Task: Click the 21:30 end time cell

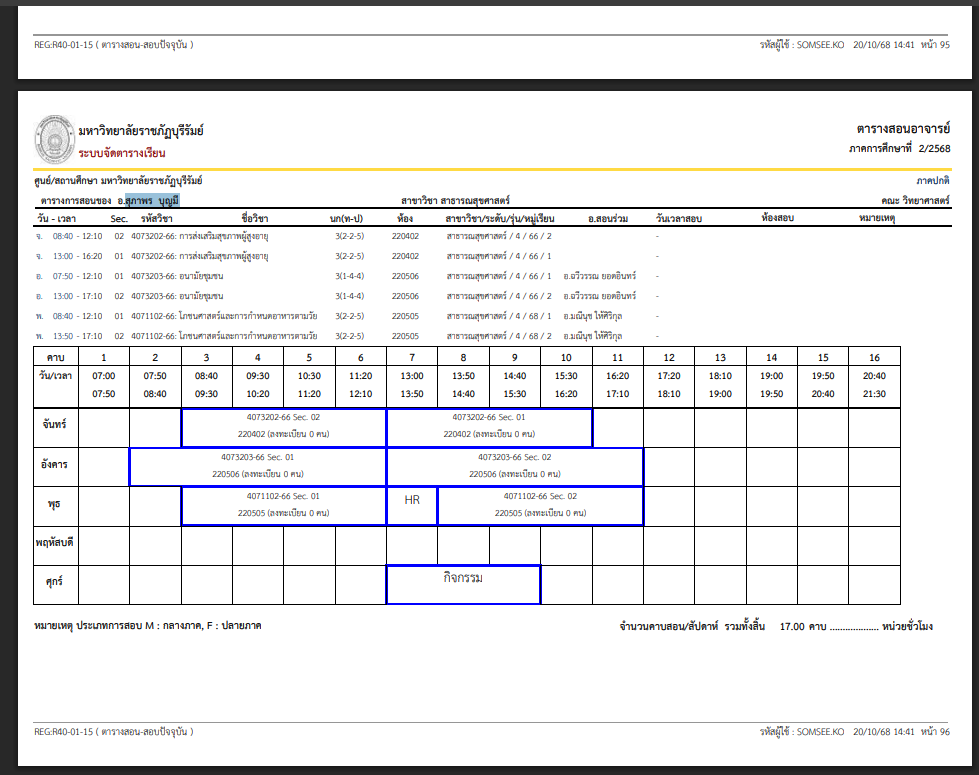Action: click(874, 394)
